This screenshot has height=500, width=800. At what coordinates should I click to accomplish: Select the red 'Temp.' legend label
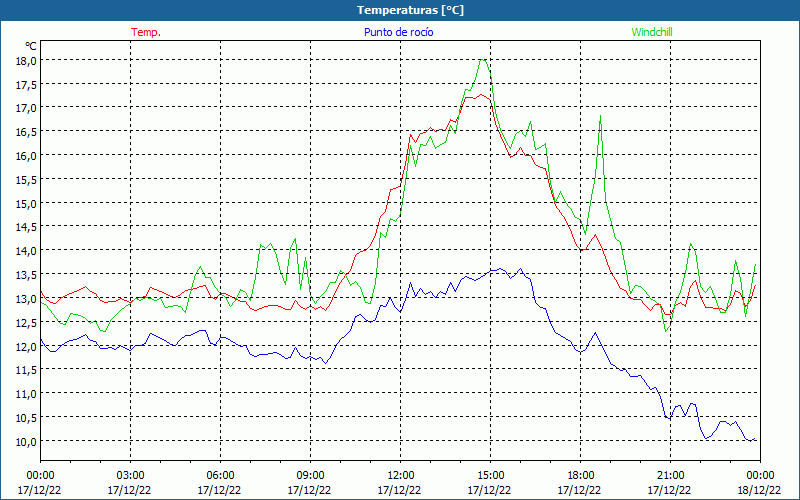point(146,32)
